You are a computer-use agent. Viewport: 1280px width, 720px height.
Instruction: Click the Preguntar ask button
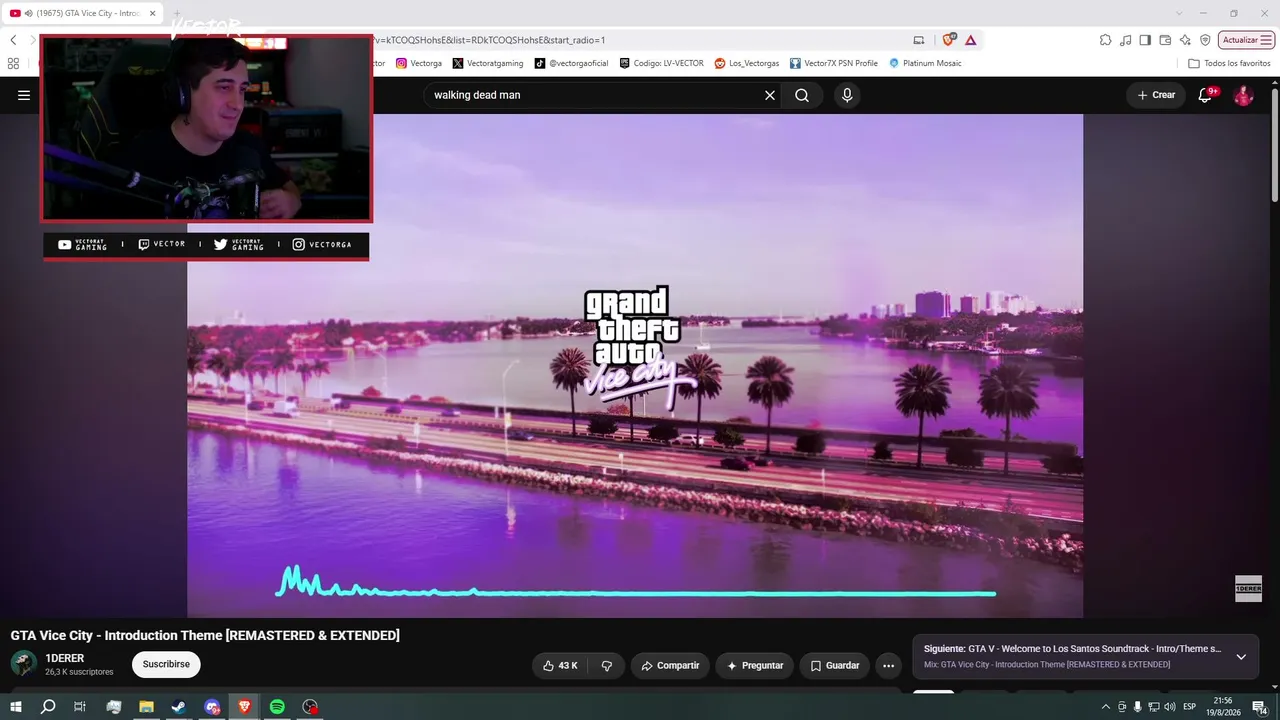click(x=755, y=665)
